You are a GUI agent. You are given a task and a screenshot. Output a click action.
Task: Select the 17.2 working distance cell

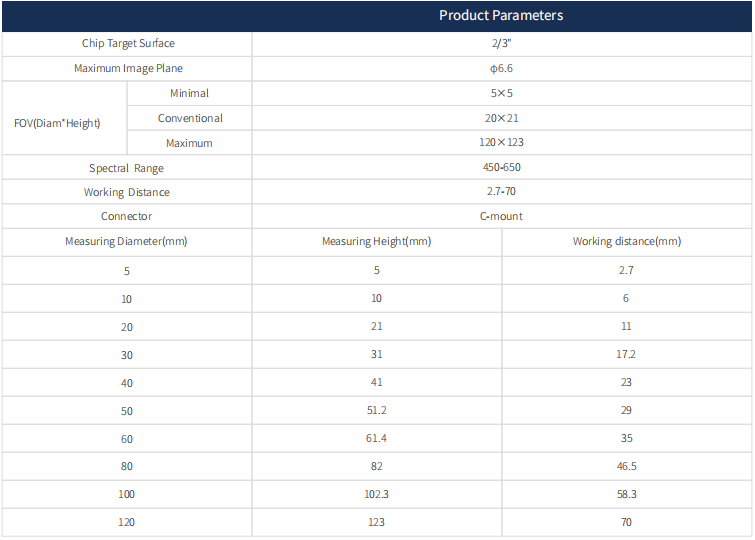(626, 354)
